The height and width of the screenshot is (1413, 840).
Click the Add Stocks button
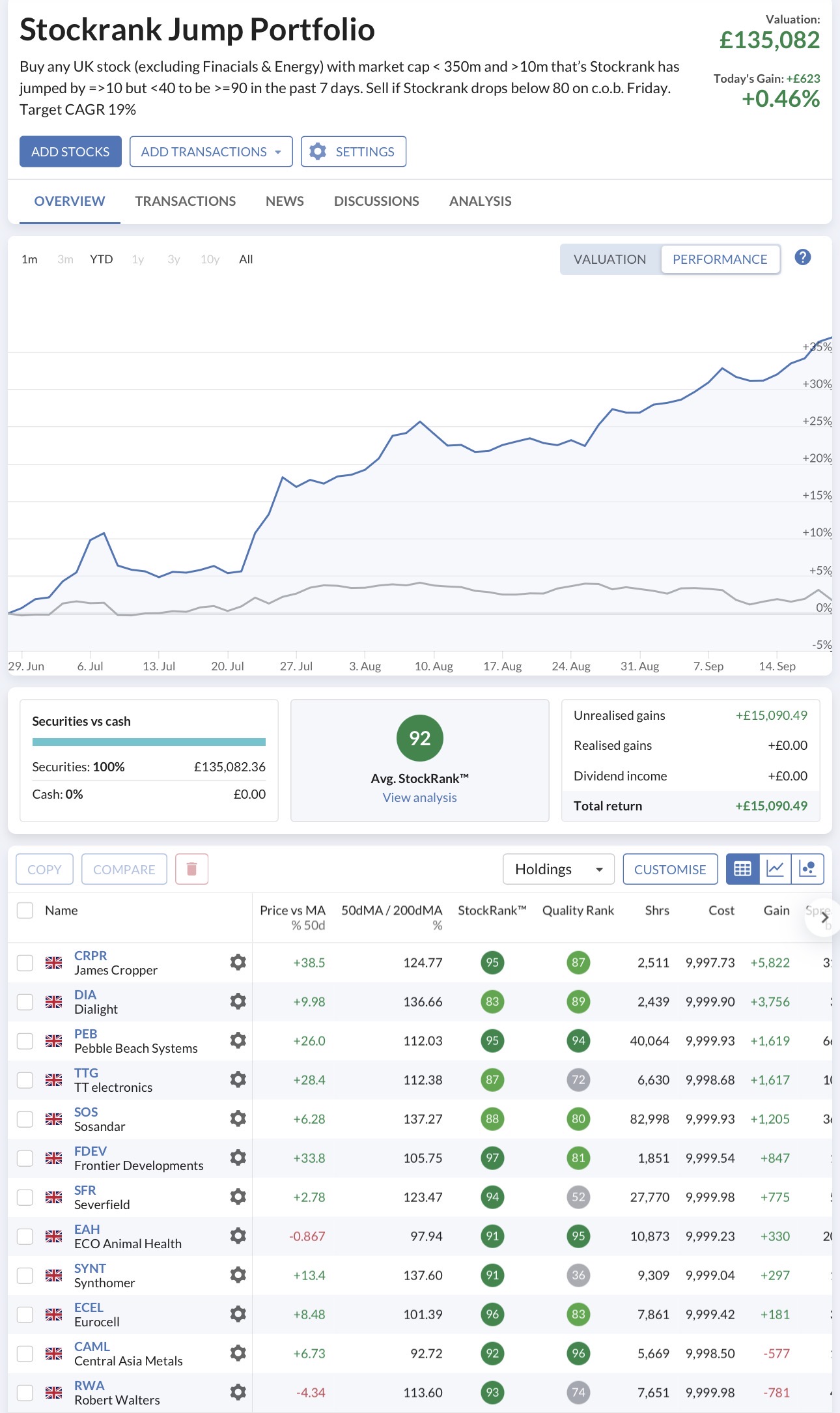tap(70, 152)
